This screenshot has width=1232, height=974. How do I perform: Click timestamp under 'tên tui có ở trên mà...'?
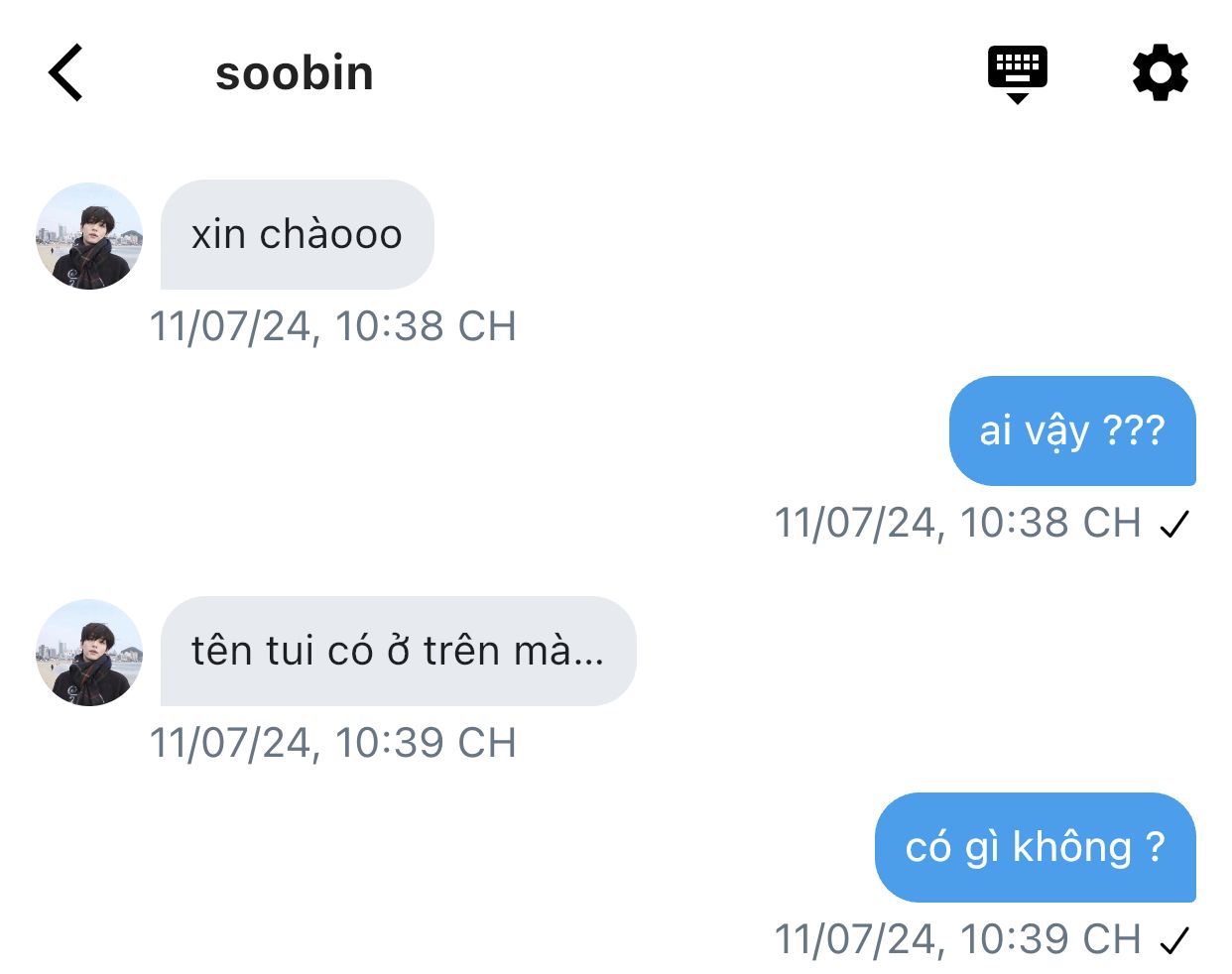click(333, 743)
